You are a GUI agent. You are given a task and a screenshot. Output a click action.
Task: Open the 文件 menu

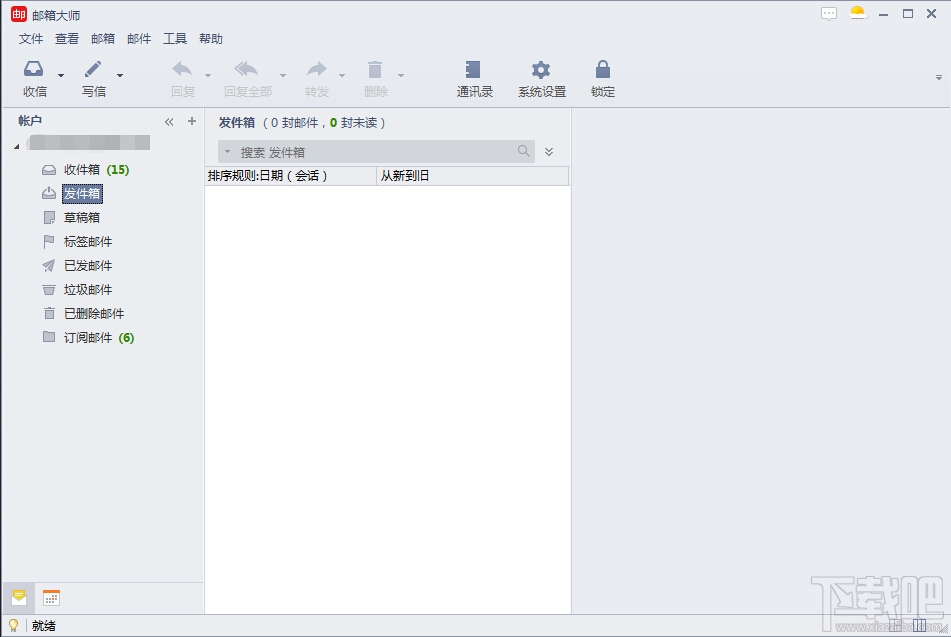point(30,39)
